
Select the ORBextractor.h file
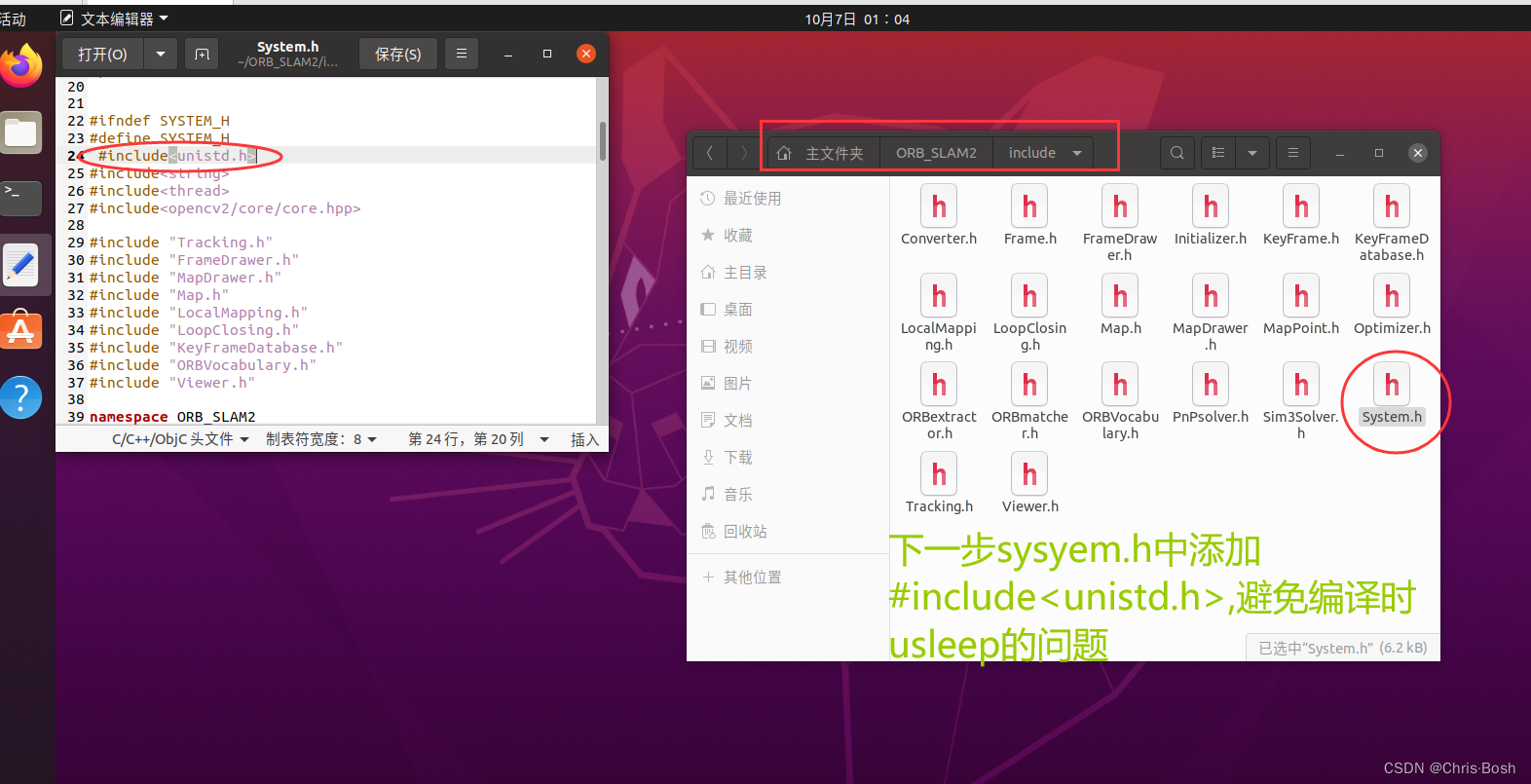(x=939, y=401)
